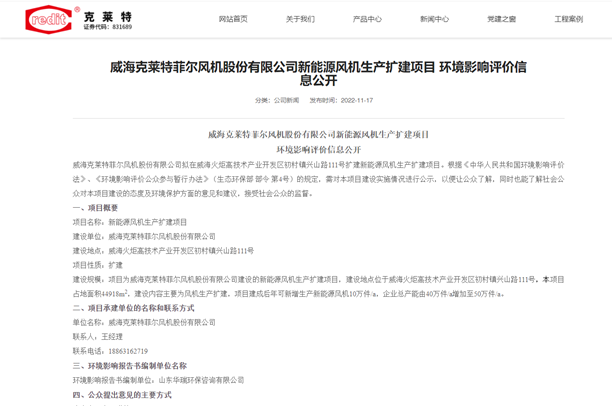Click the 单位名称 line

coord(144,322)
